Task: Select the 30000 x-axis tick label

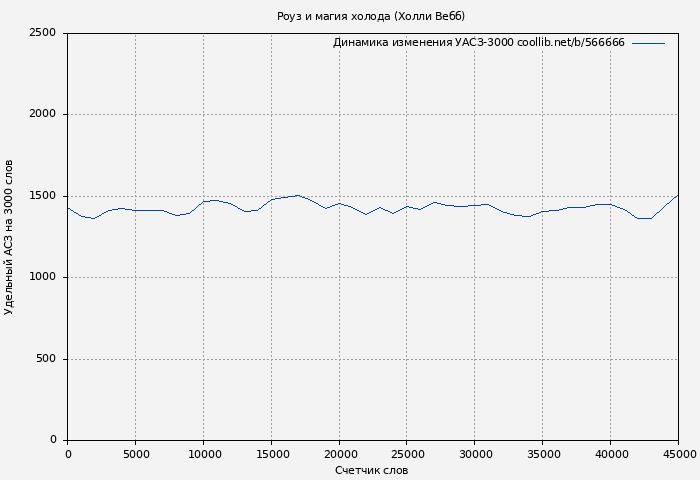Action: click(475, 454)
